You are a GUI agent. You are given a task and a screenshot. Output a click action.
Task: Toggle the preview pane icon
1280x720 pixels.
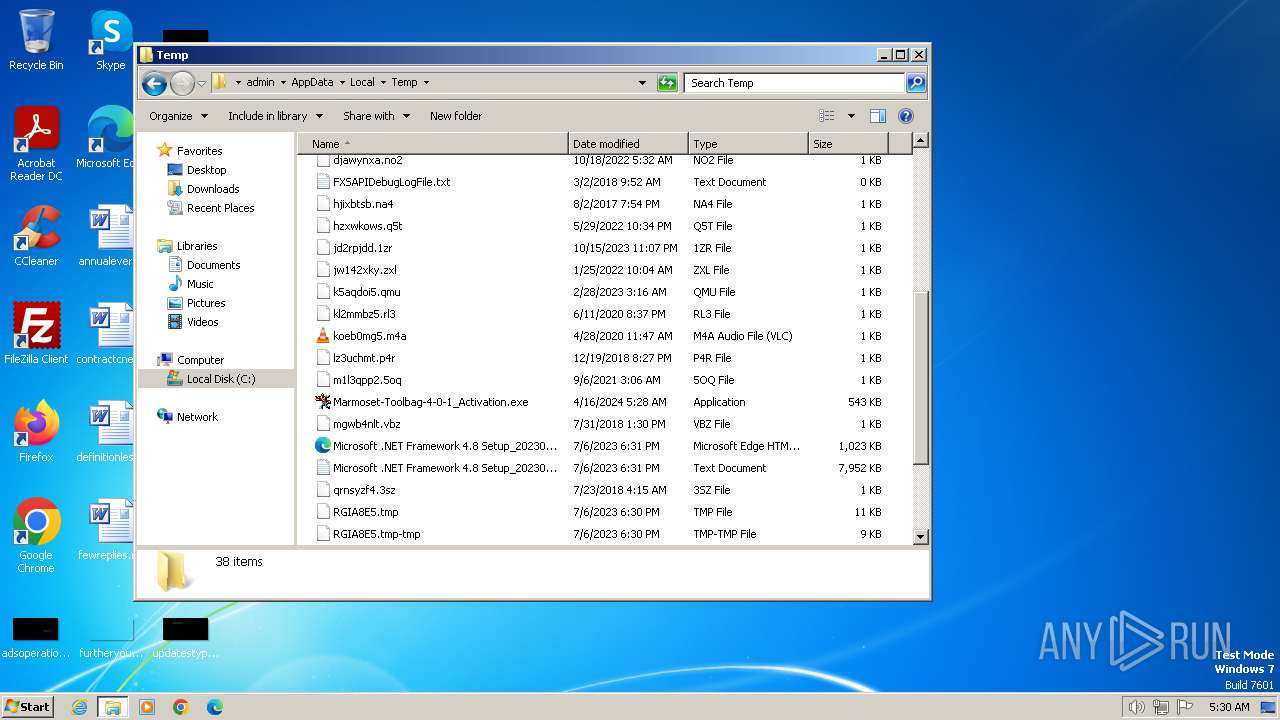click(877, 116)
